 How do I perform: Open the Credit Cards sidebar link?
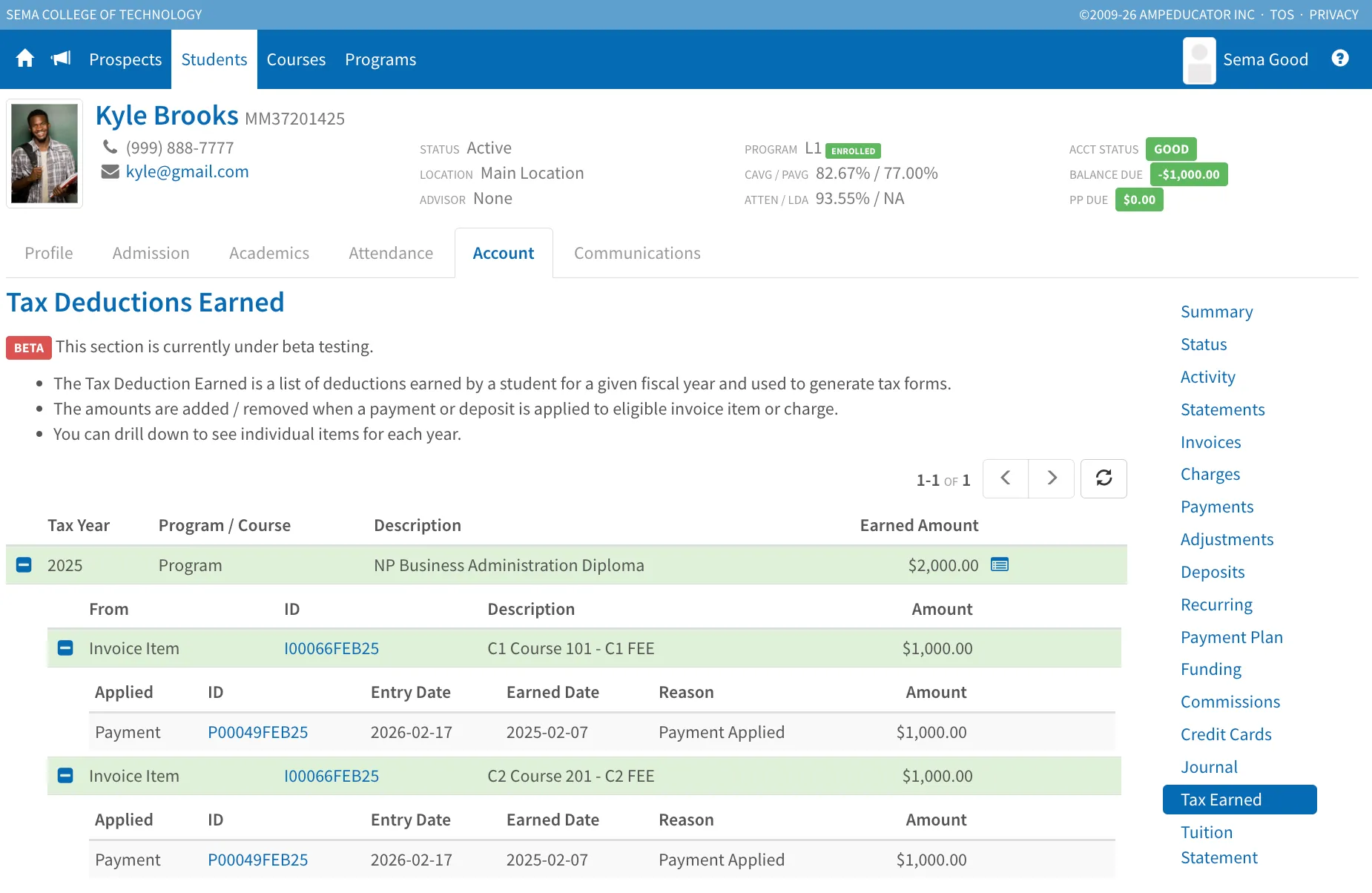(x=1226, y=734)
